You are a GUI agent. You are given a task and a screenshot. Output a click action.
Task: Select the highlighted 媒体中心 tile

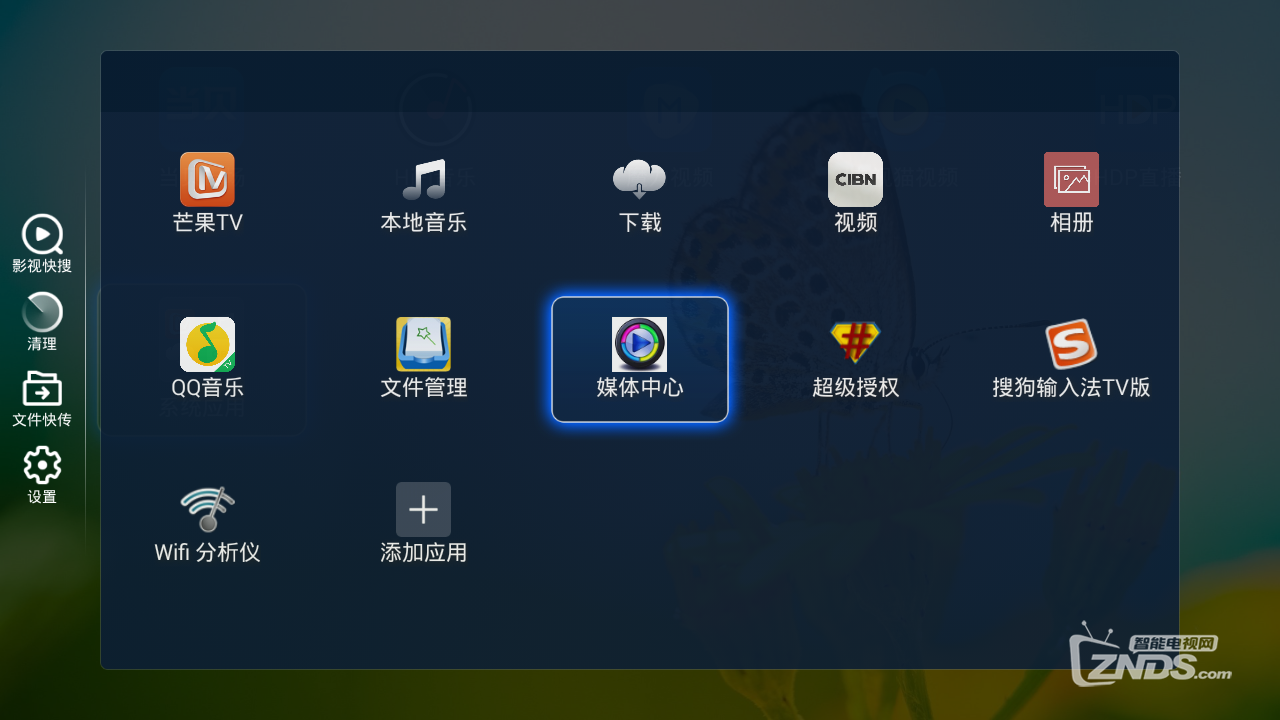(x=640, y=360)
